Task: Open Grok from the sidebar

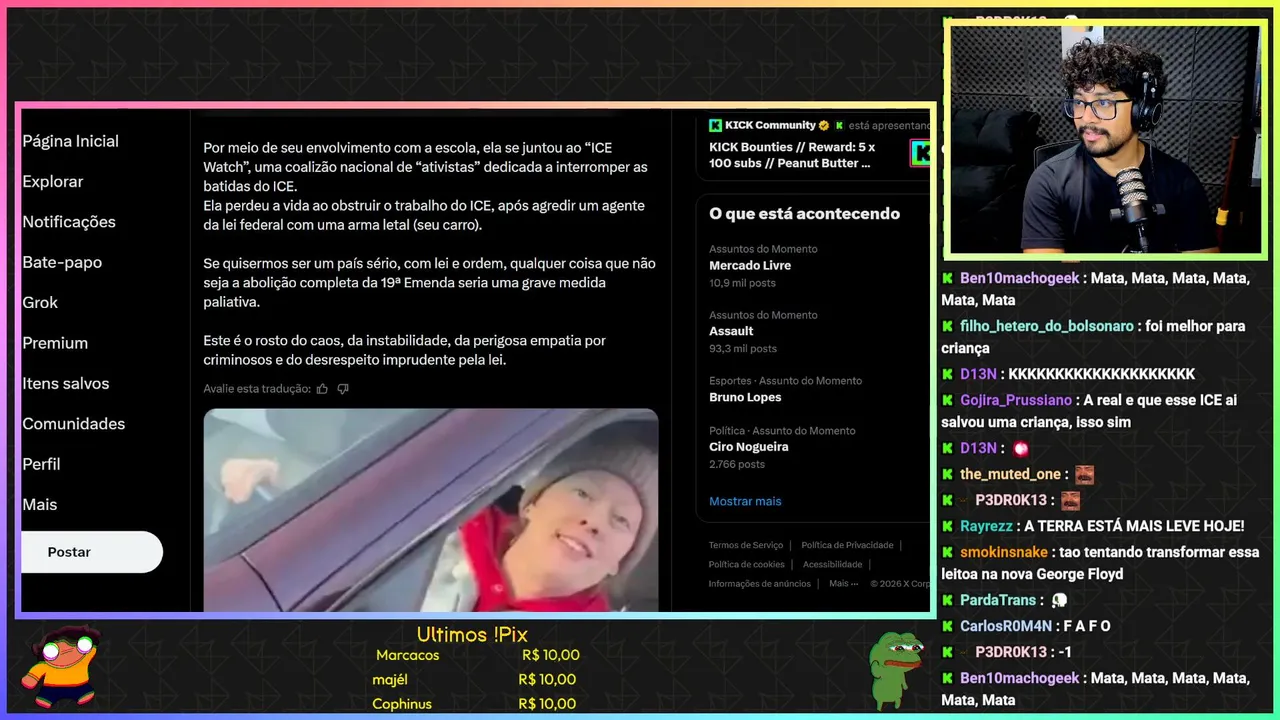Action: click(40, 302)
